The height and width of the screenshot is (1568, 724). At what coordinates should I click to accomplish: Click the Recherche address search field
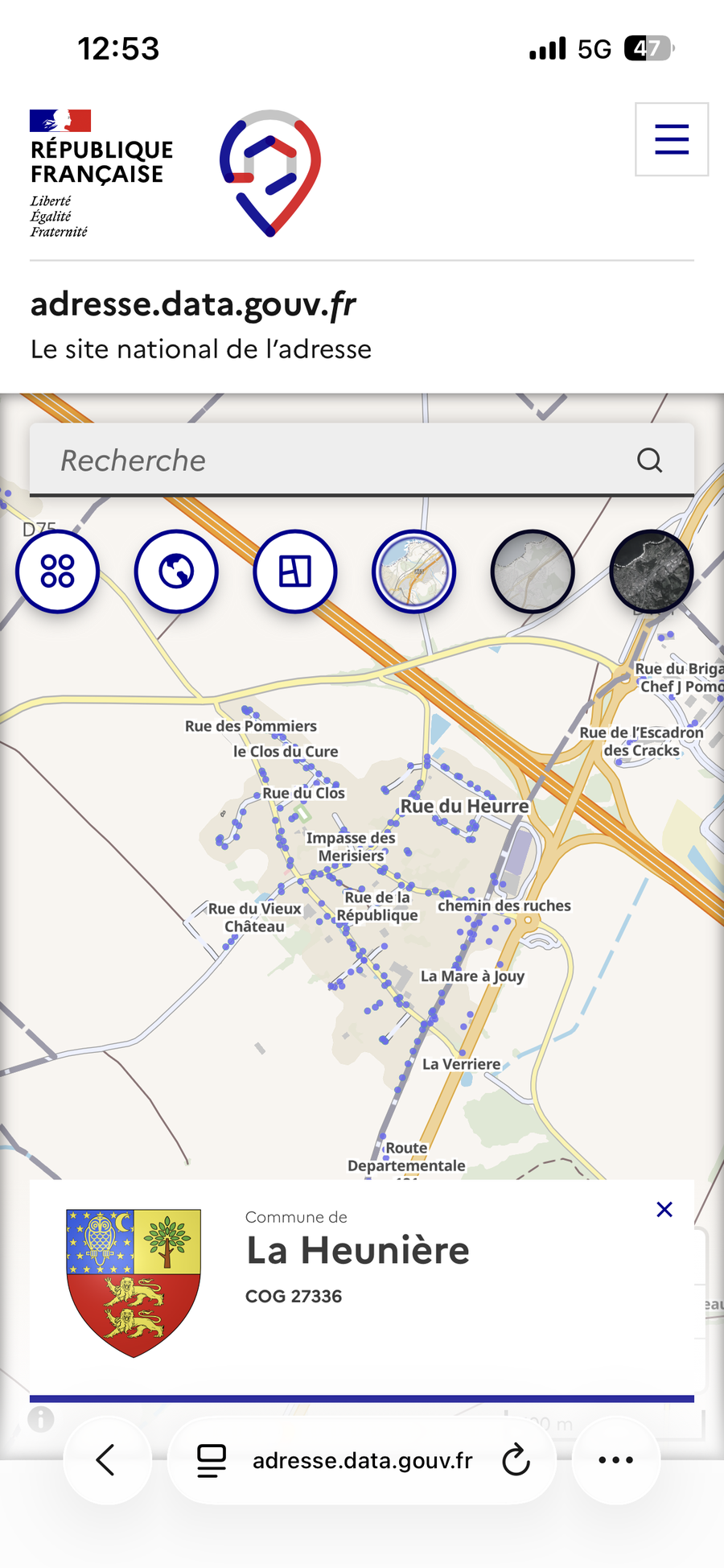click(338, 460)
